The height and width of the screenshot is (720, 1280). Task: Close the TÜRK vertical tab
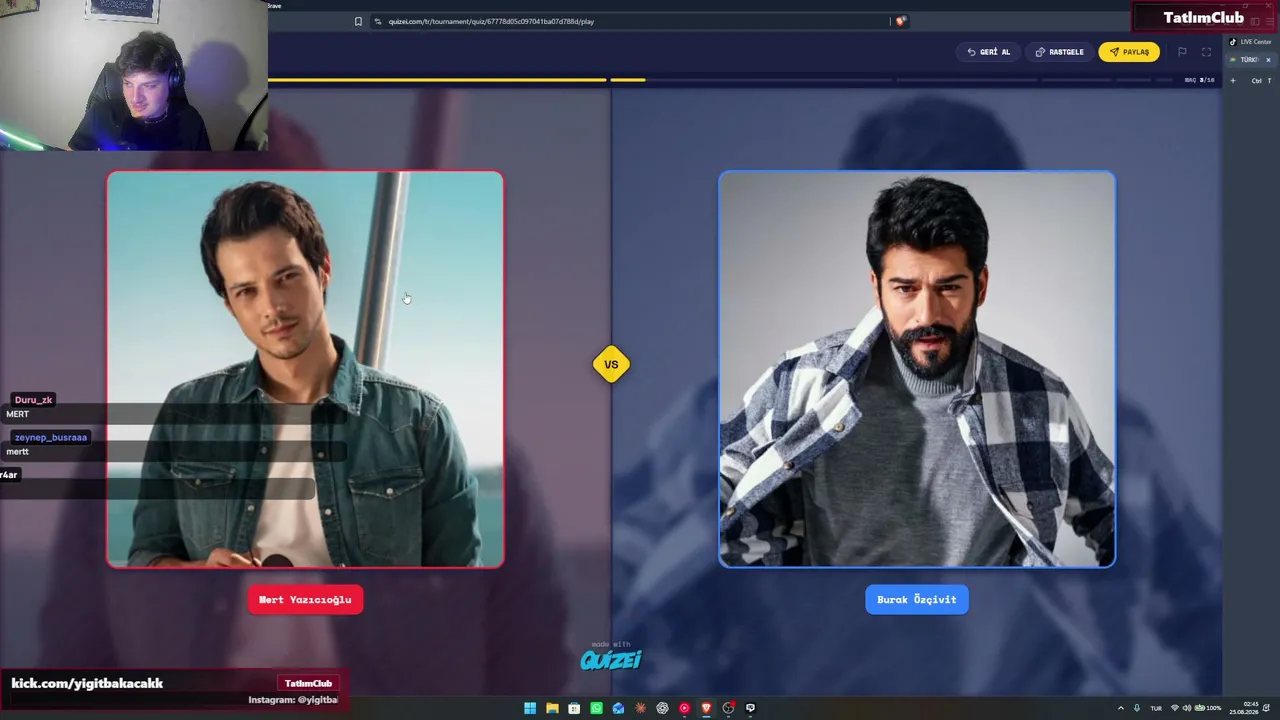tap(1268, 60)
